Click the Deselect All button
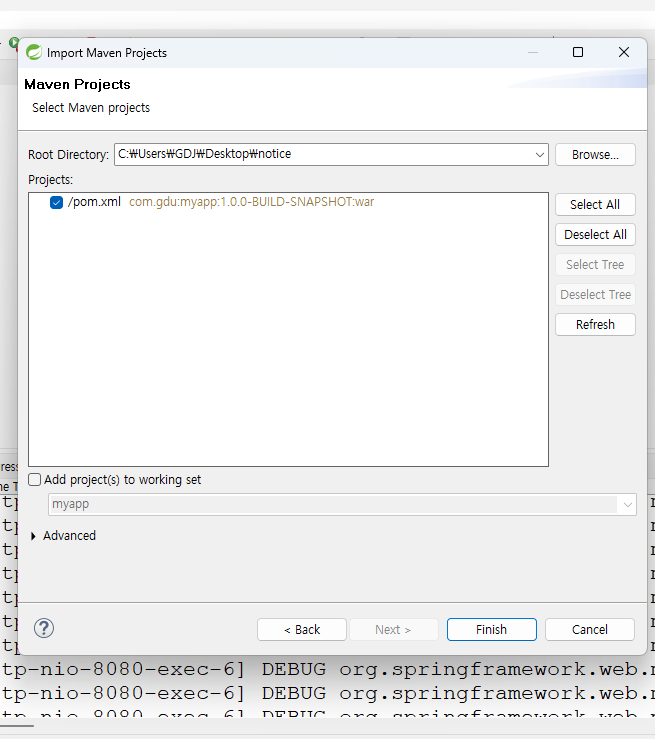Viewport: 655px width, 739px height. [x=595, y=235]
